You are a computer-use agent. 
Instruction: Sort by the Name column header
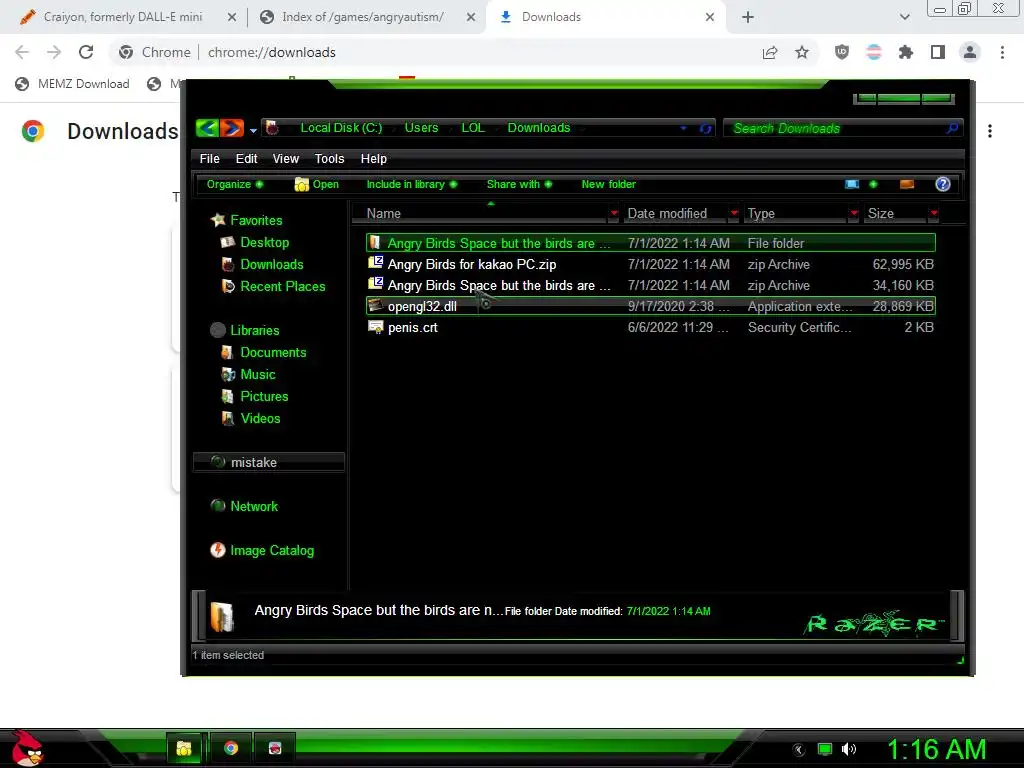coord(481,214)
